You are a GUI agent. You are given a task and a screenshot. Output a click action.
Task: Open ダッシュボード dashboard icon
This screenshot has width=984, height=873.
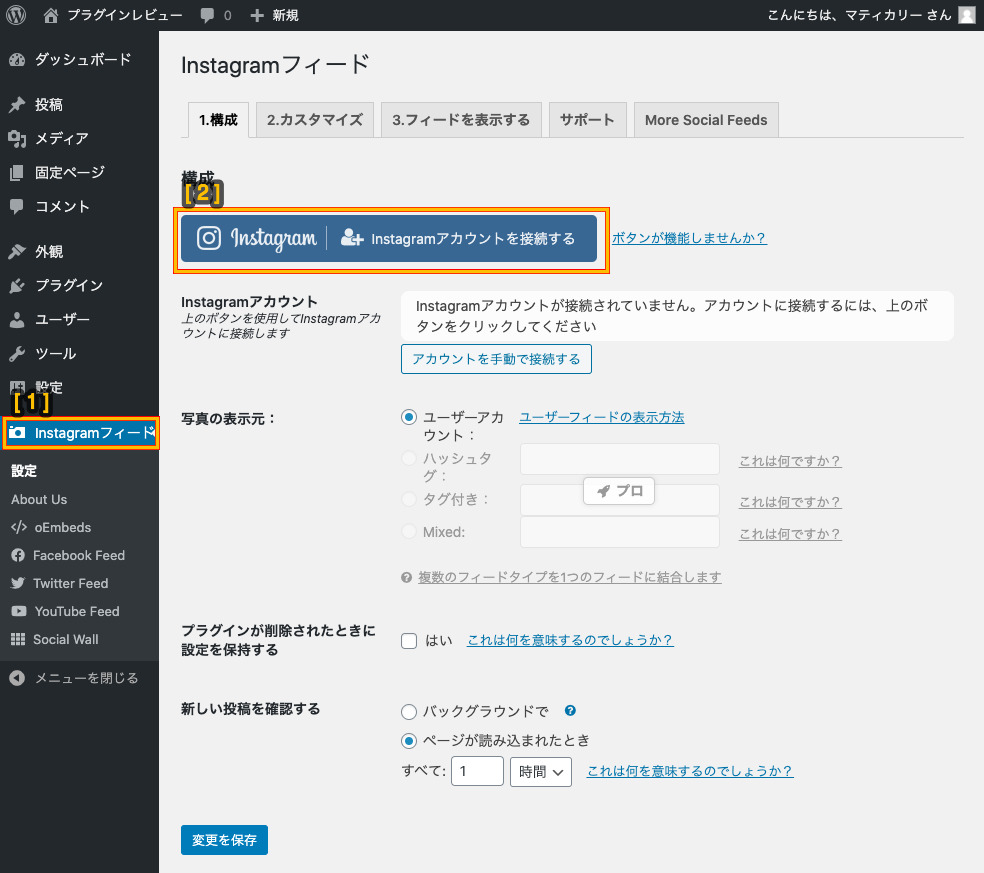click(18, 60)
